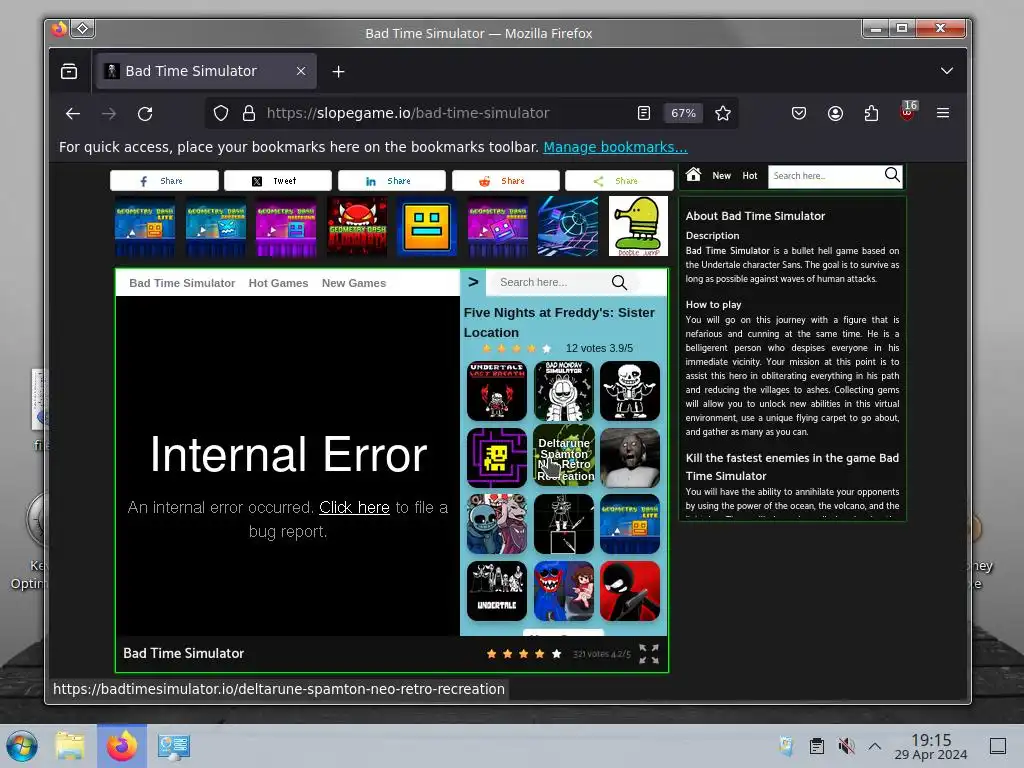This screenshot has height=768, width=1024.
Task: Open the Hot link in top navigation
Action: coord(750,176)
